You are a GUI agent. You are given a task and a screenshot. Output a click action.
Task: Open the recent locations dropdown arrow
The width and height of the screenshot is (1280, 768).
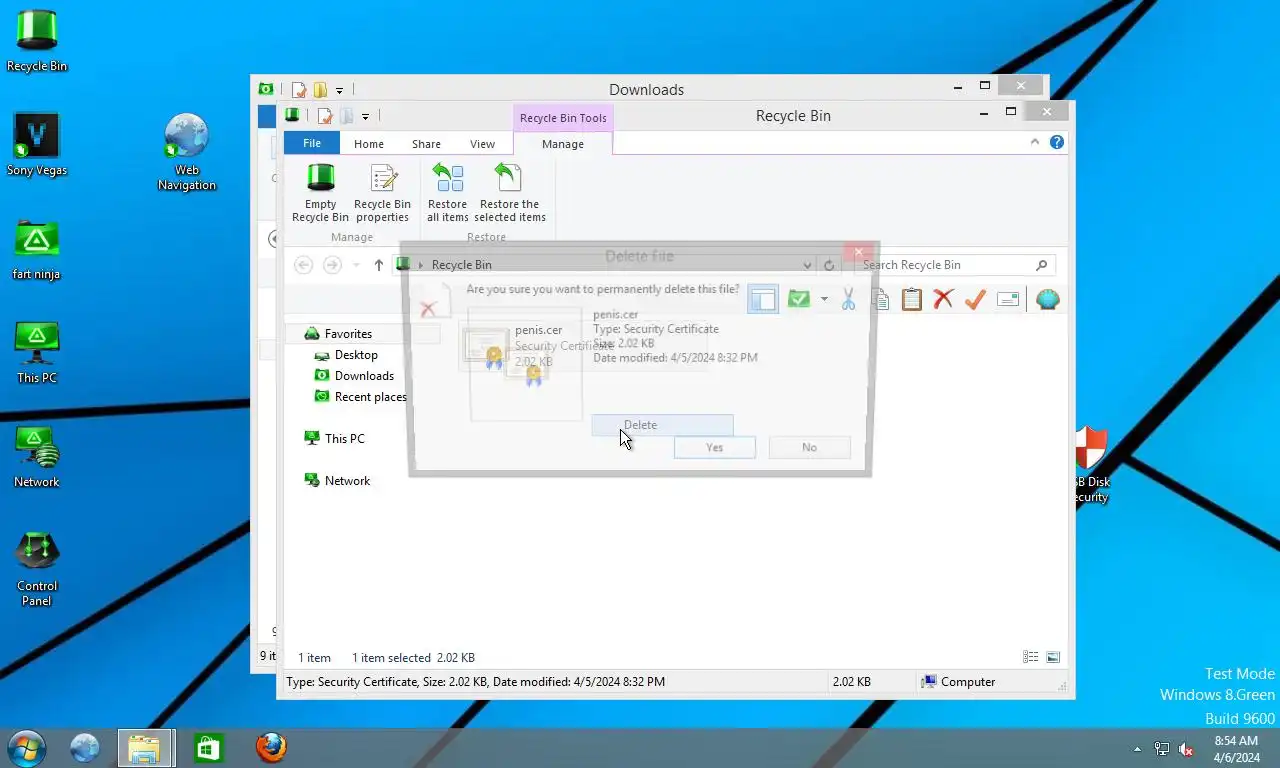356,265
